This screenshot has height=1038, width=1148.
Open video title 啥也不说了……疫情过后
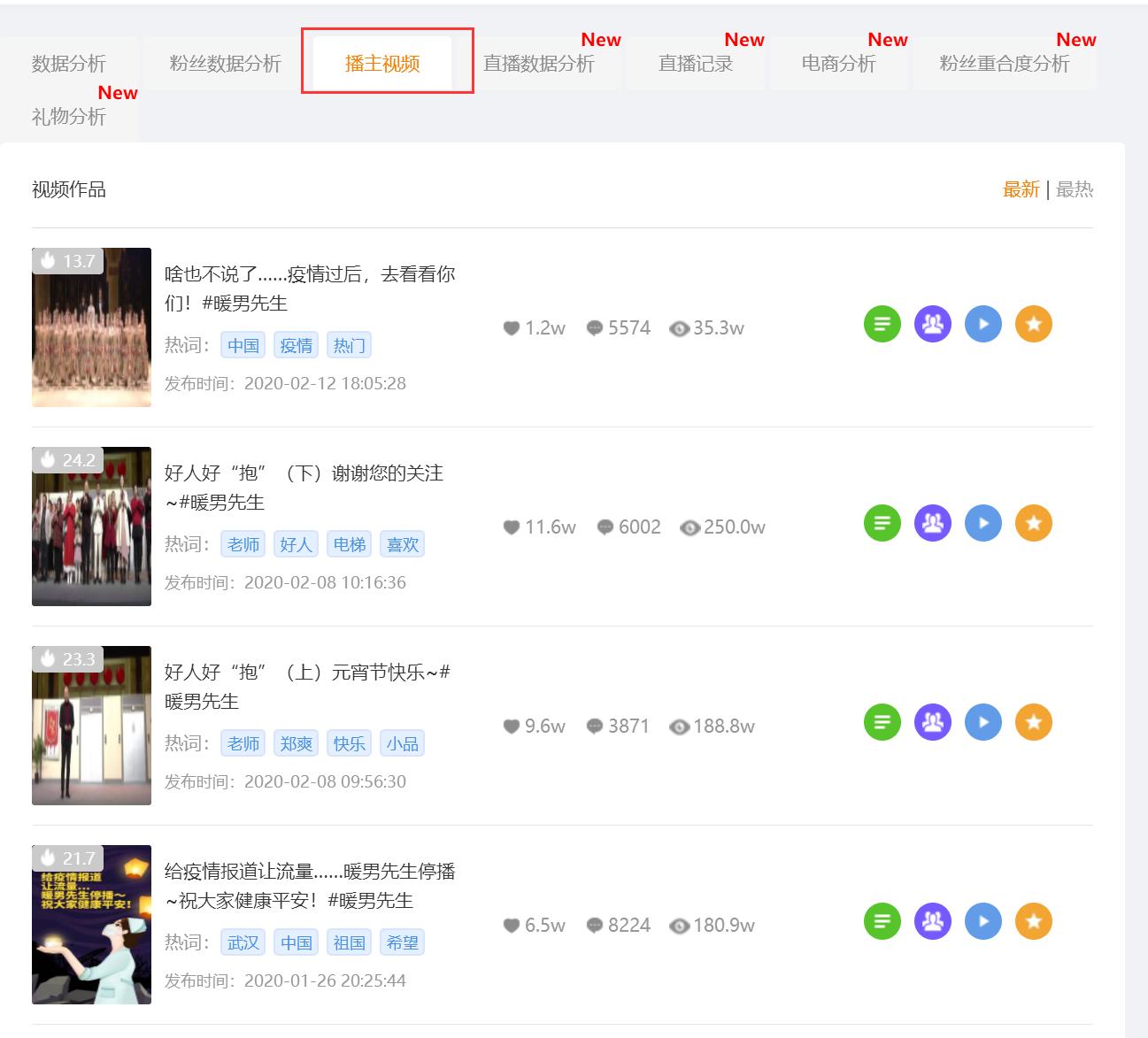tap(310, 288)
